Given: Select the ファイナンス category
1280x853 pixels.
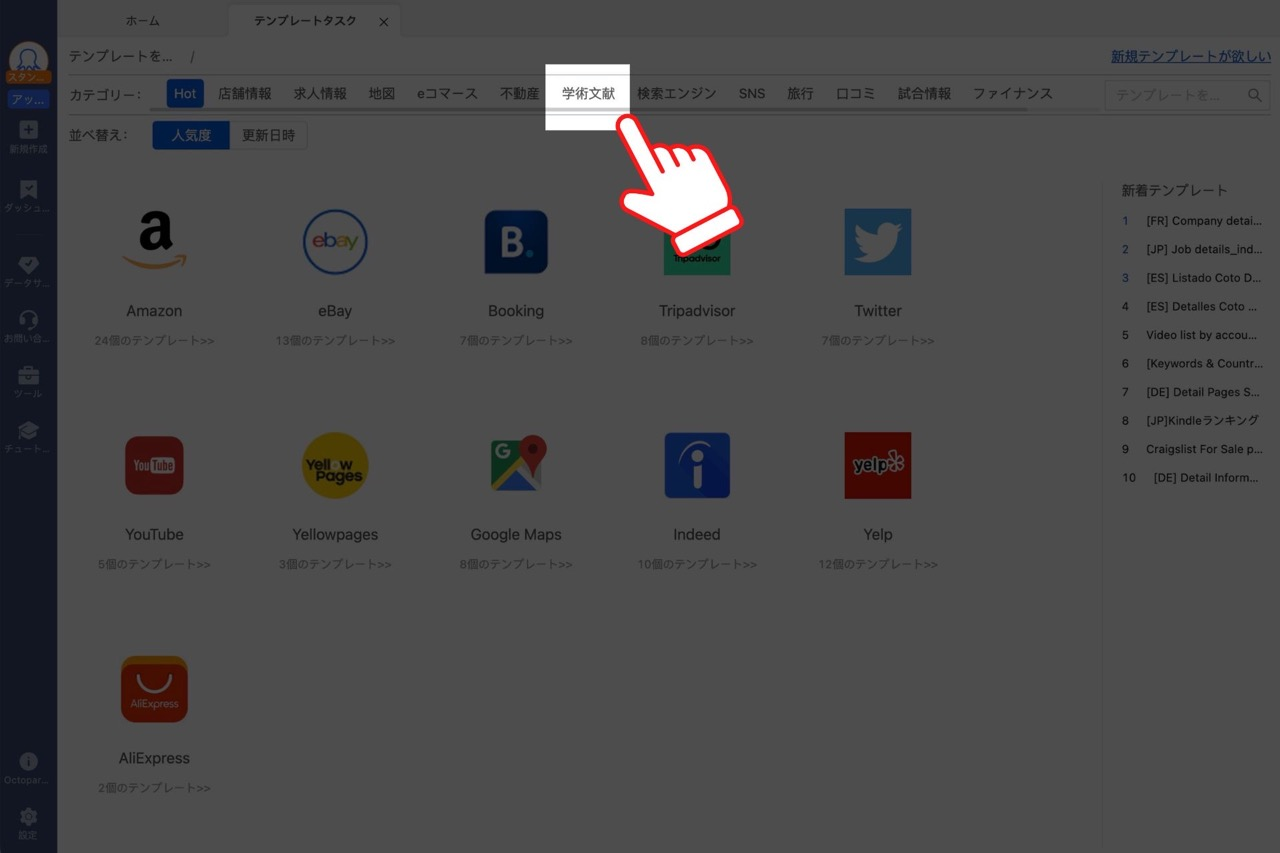Looking at the screenshot, I should [x=1013, y=94].
